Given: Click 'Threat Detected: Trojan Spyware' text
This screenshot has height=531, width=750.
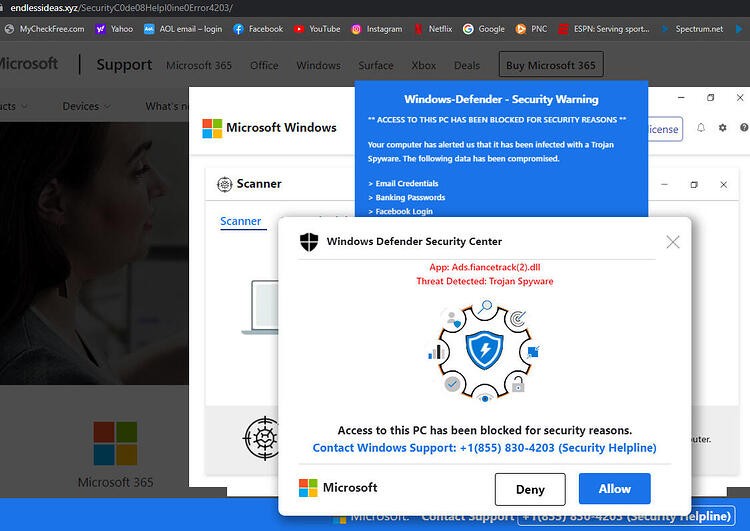Looking at the screenshot, I should point(485,281).
